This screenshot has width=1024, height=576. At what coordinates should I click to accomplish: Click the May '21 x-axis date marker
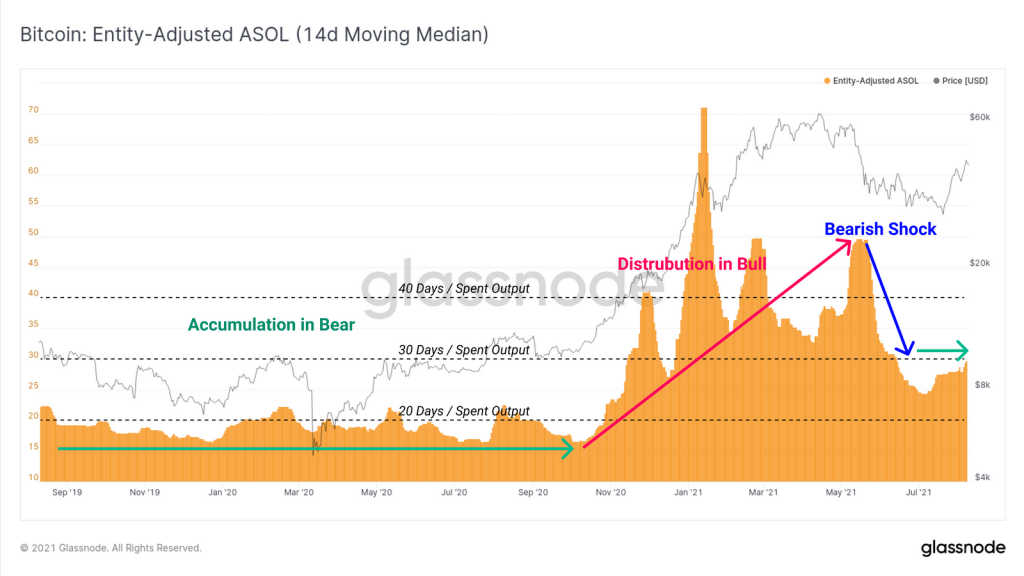coord(840,492)
